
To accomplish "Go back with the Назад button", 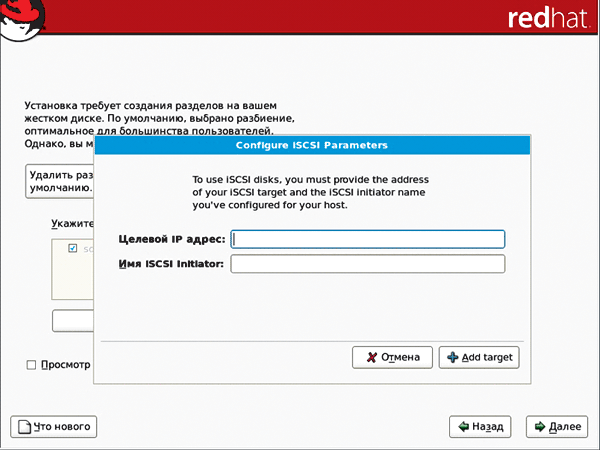I will click(x=480, y=427).
